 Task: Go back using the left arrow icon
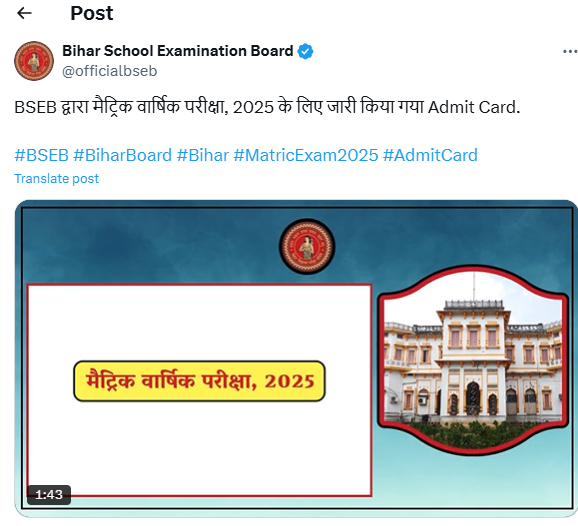click(24, 13)
